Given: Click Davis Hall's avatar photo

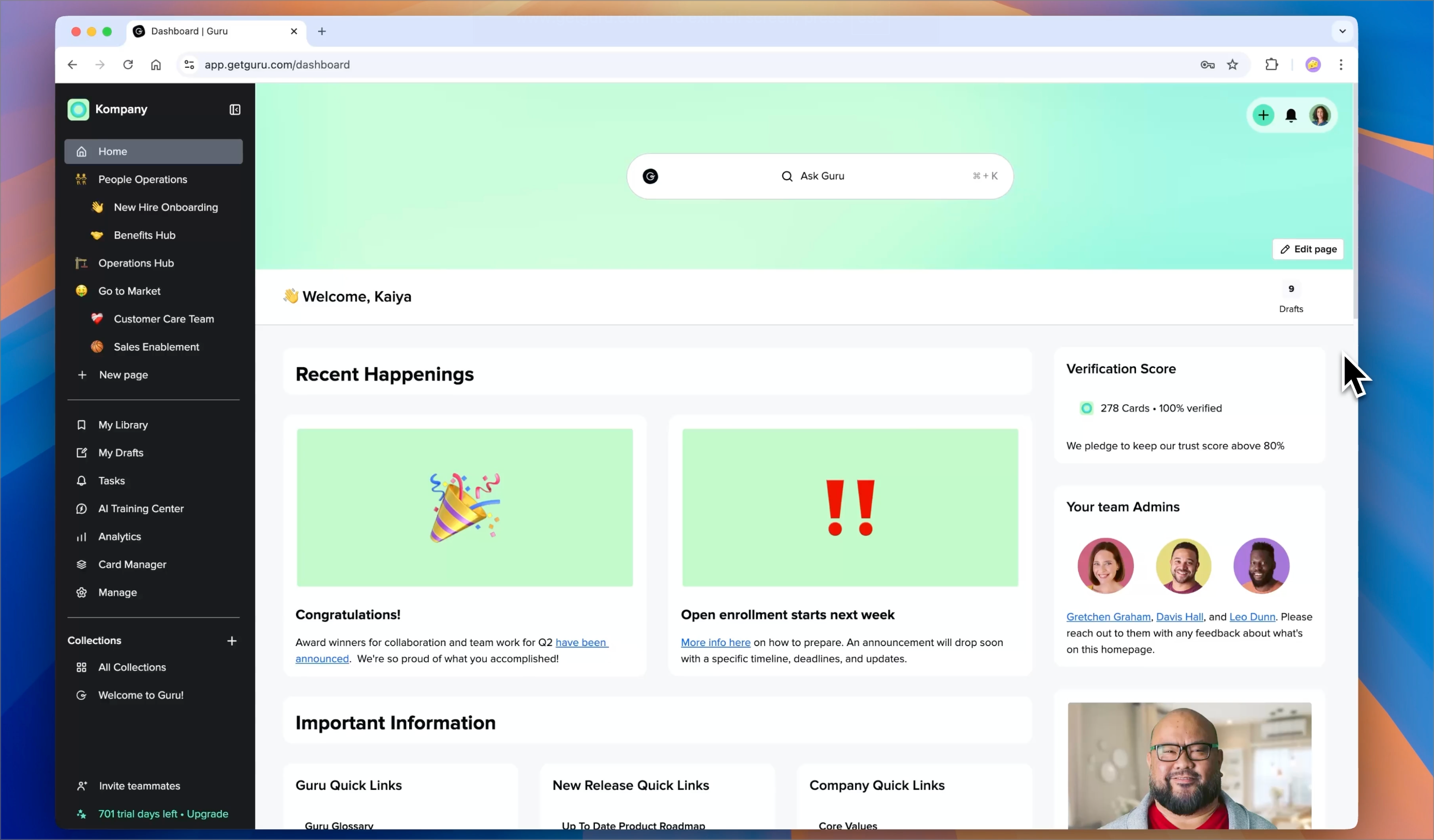Looking at the screenshot, I should pyautogui.click(x=1183, y=565).
